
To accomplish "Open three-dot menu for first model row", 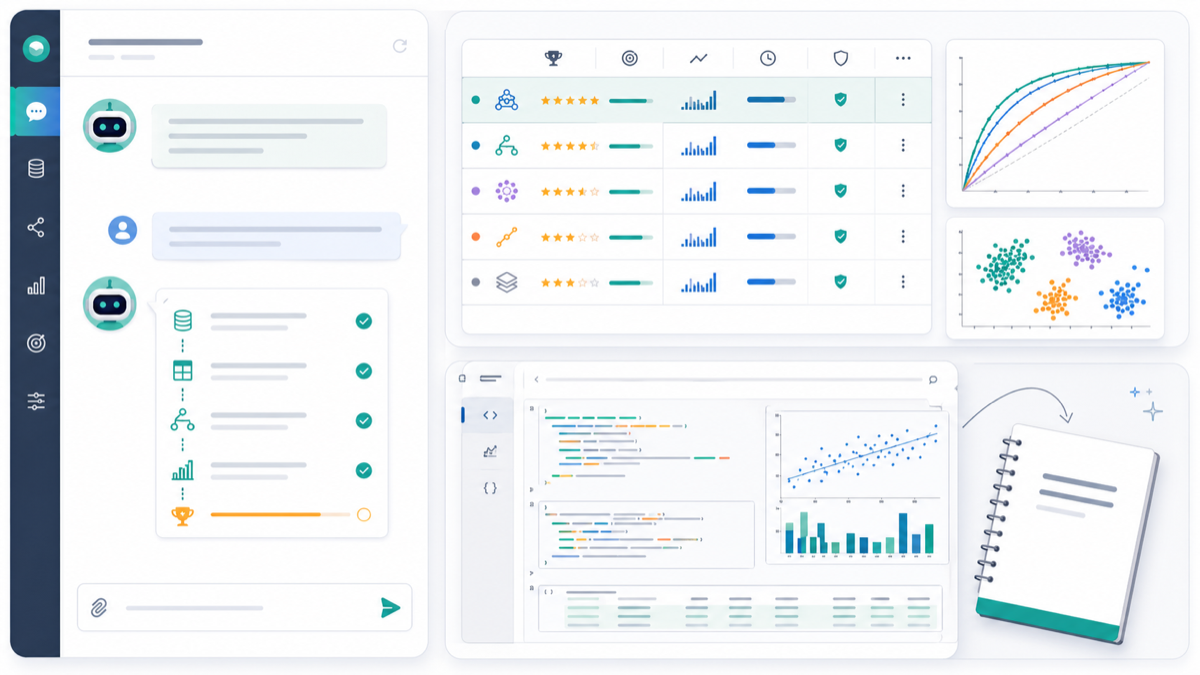I will tap(903, 100).
